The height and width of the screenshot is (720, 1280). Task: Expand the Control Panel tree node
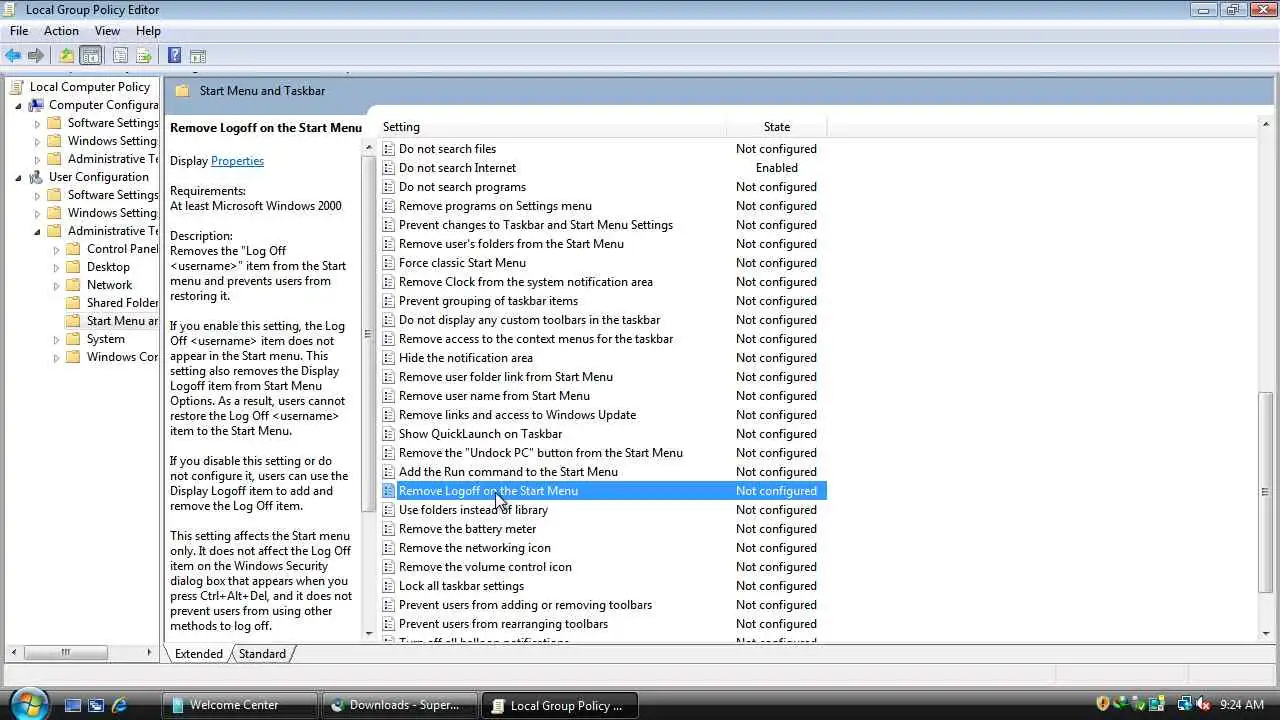tap(56, 249)
